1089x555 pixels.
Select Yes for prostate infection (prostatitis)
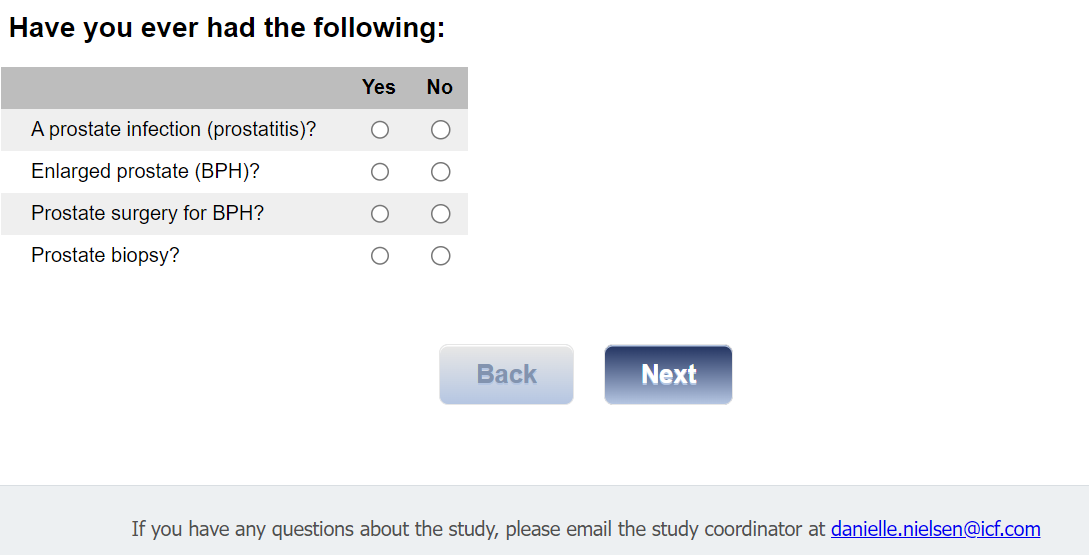tap(380, 130)
